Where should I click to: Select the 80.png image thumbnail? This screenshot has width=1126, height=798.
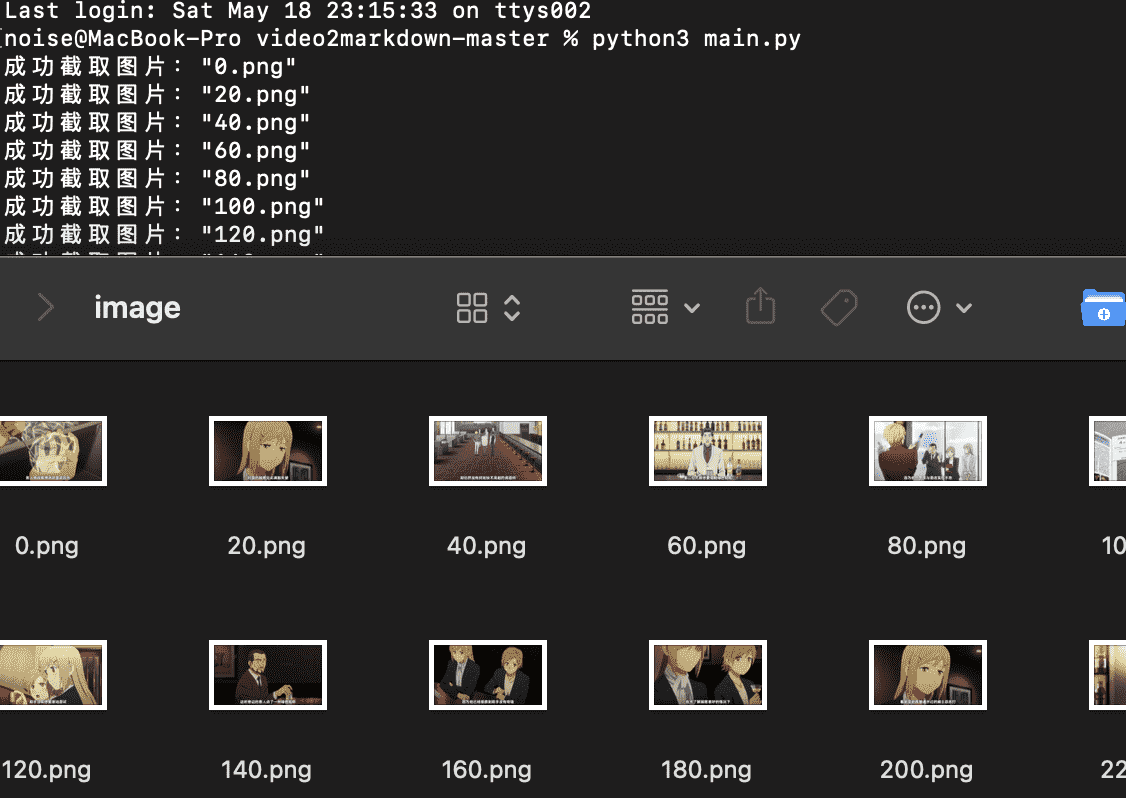(927, 451)
